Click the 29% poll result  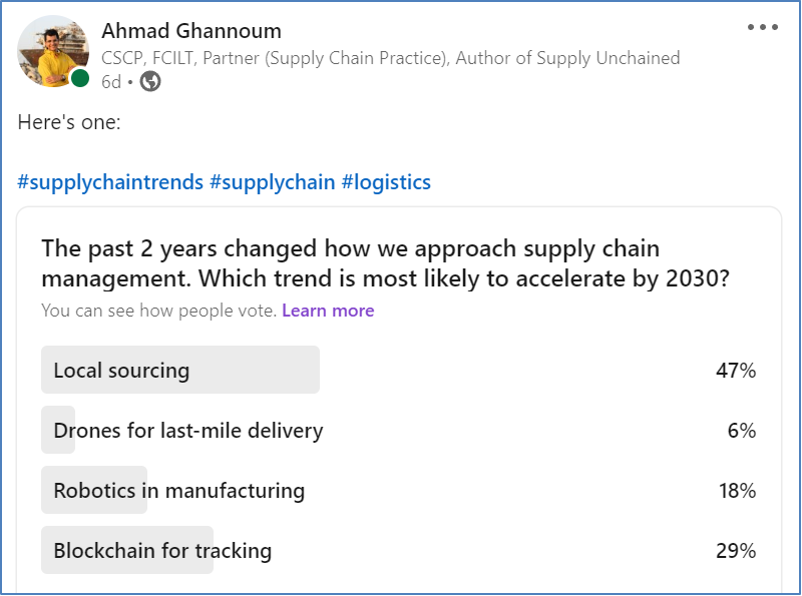[735, 551]
